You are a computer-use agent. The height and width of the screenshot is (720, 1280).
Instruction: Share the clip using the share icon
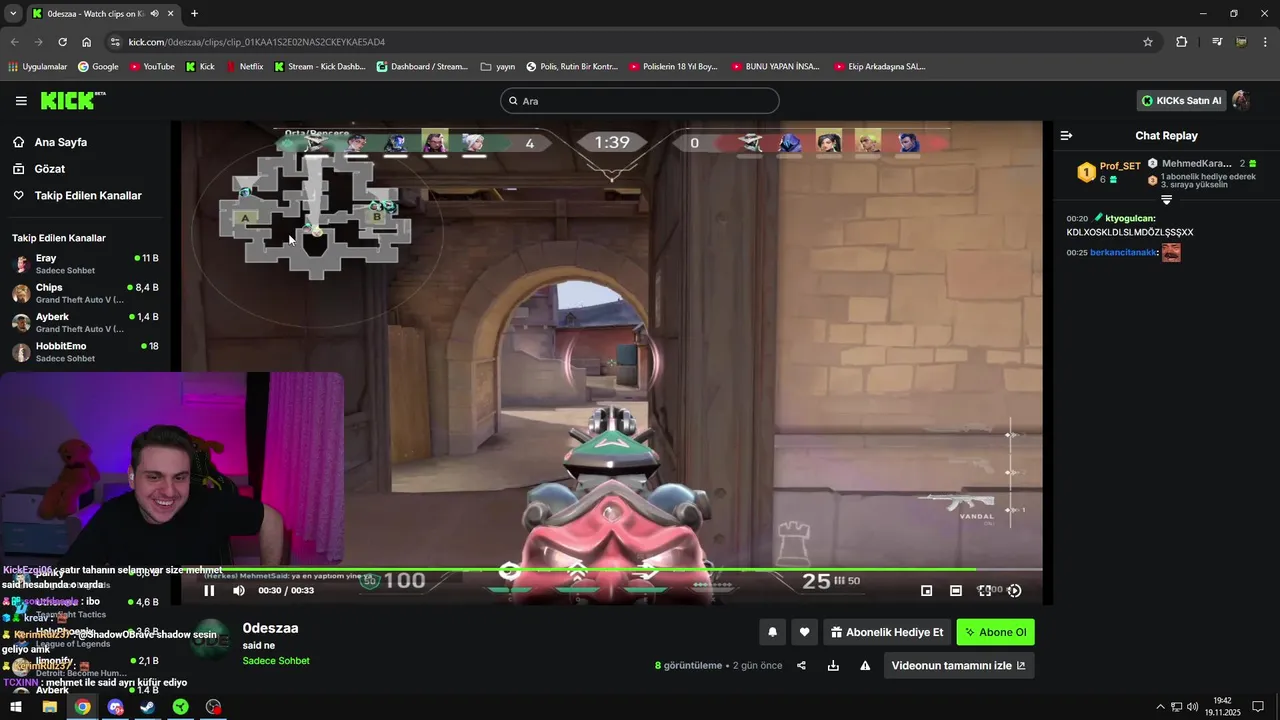coord(801,666)
